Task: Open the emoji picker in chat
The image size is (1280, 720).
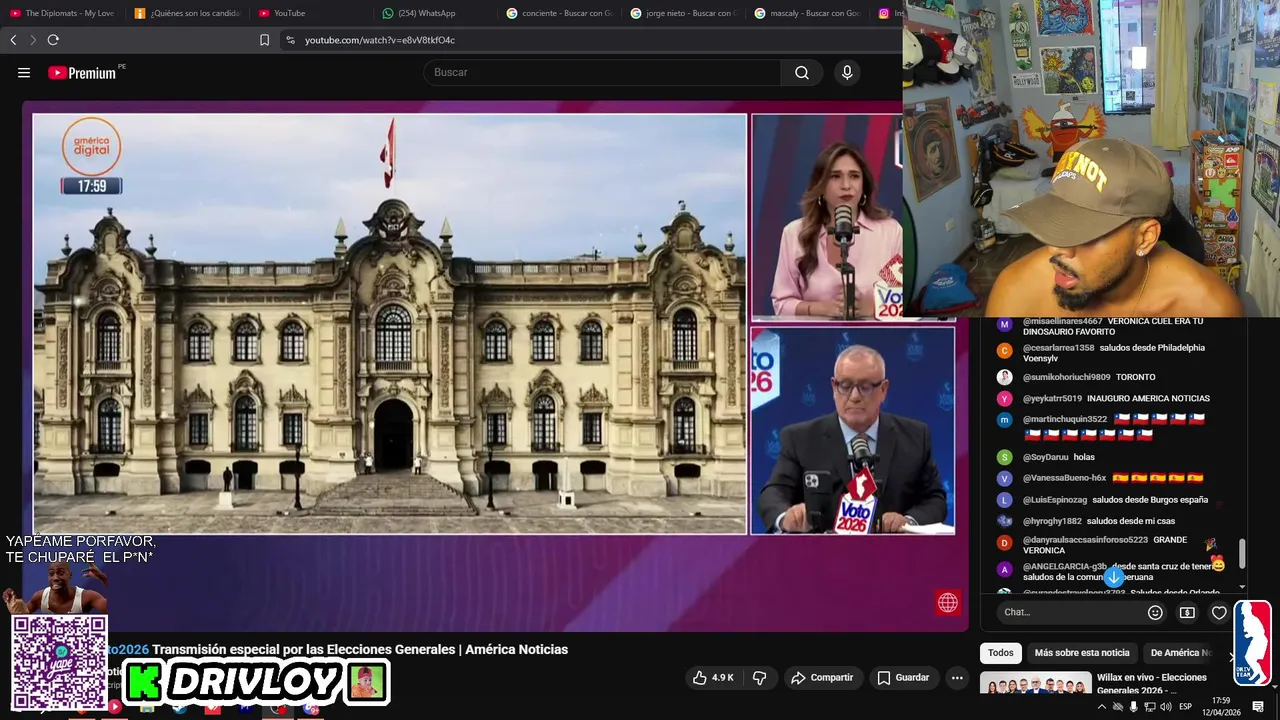Action: click(x=1155, y=612)
